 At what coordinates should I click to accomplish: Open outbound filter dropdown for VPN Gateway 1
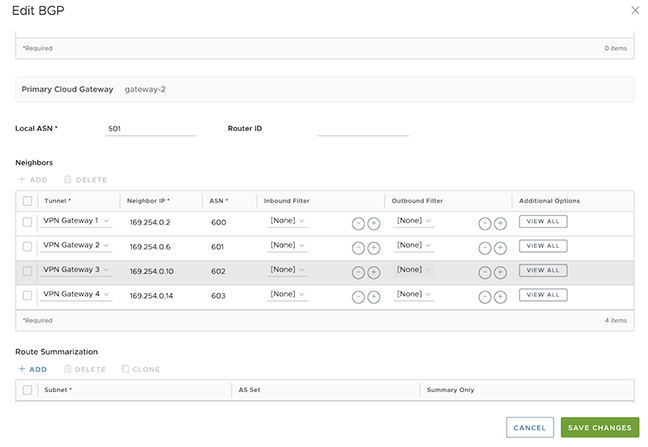[414, 221]
